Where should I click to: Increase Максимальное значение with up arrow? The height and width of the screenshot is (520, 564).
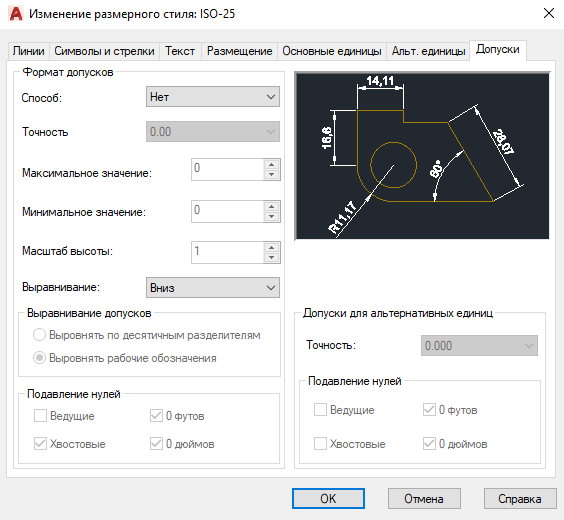coord(271,165)
